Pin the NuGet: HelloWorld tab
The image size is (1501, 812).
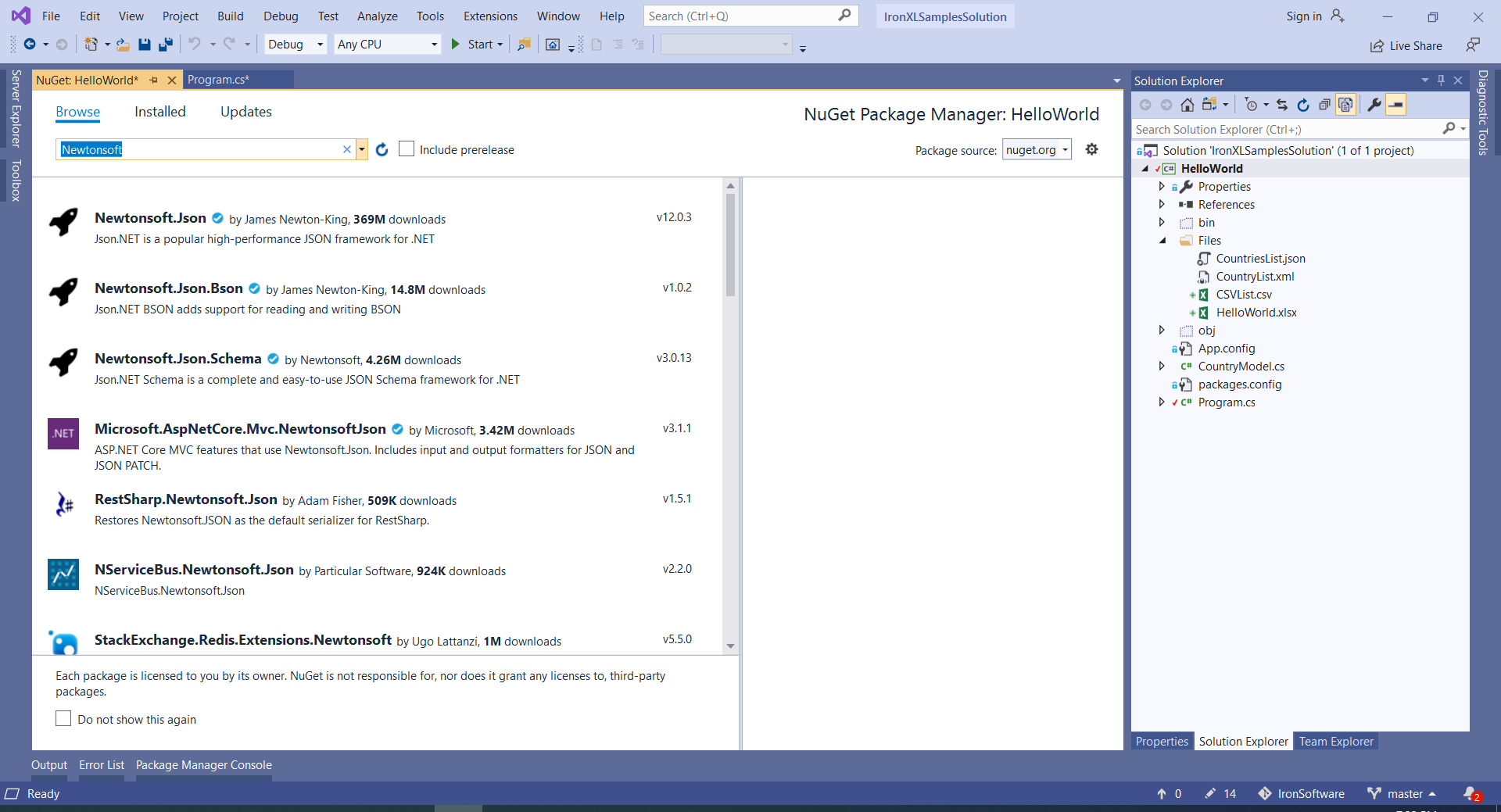point(154,80)
